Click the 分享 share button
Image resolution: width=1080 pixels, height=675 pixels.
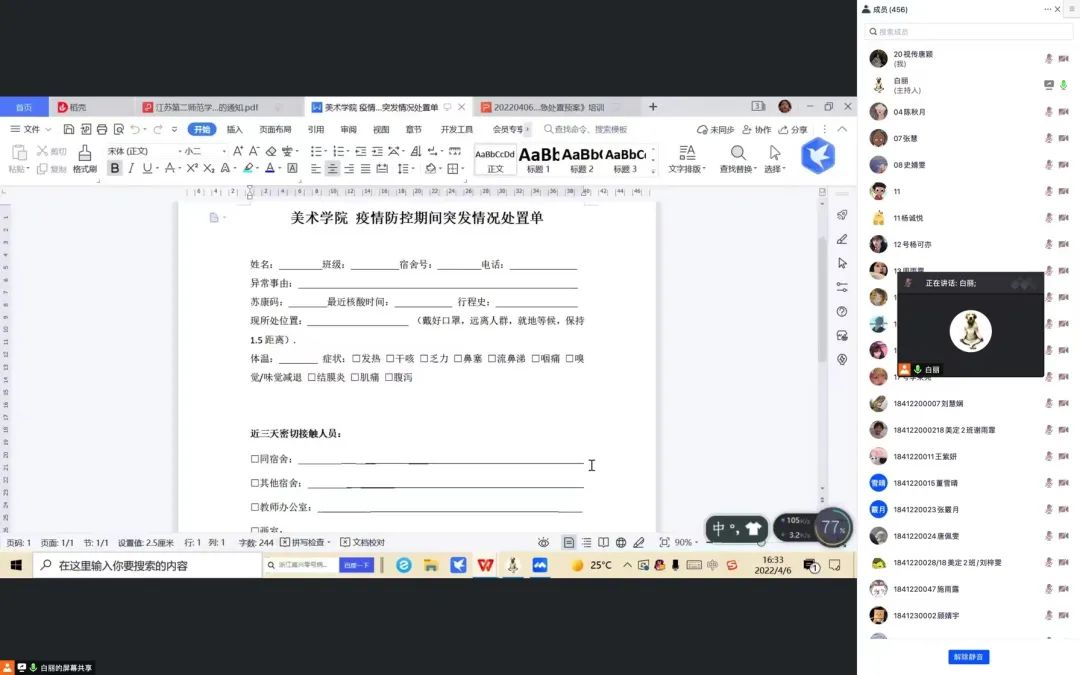(x=793, y=130)
